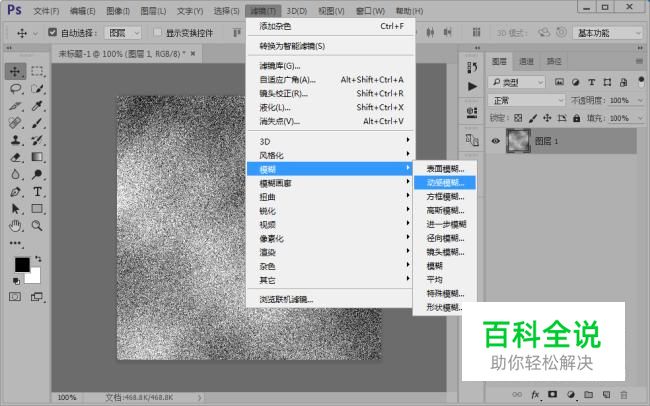The width and height of the screenshot is (650, 406).
Task: Choose 动感模糊 from blur submenu
Action: [445, 182]
